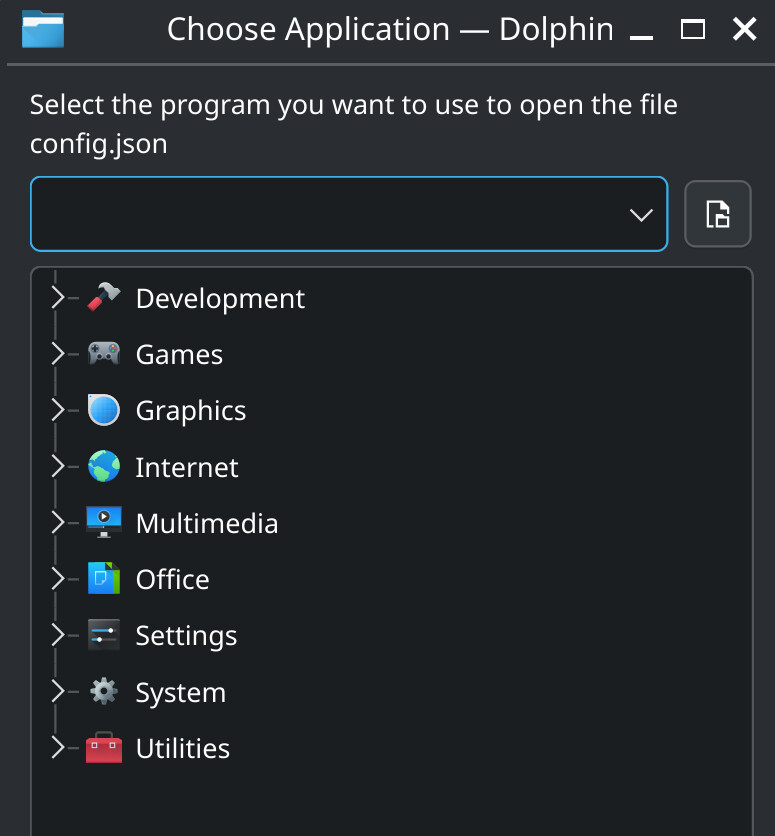The height and width of the screenshot is (836, 775).
Task: Open the program name dropdown arrow
Action: [x=641, y=215]
